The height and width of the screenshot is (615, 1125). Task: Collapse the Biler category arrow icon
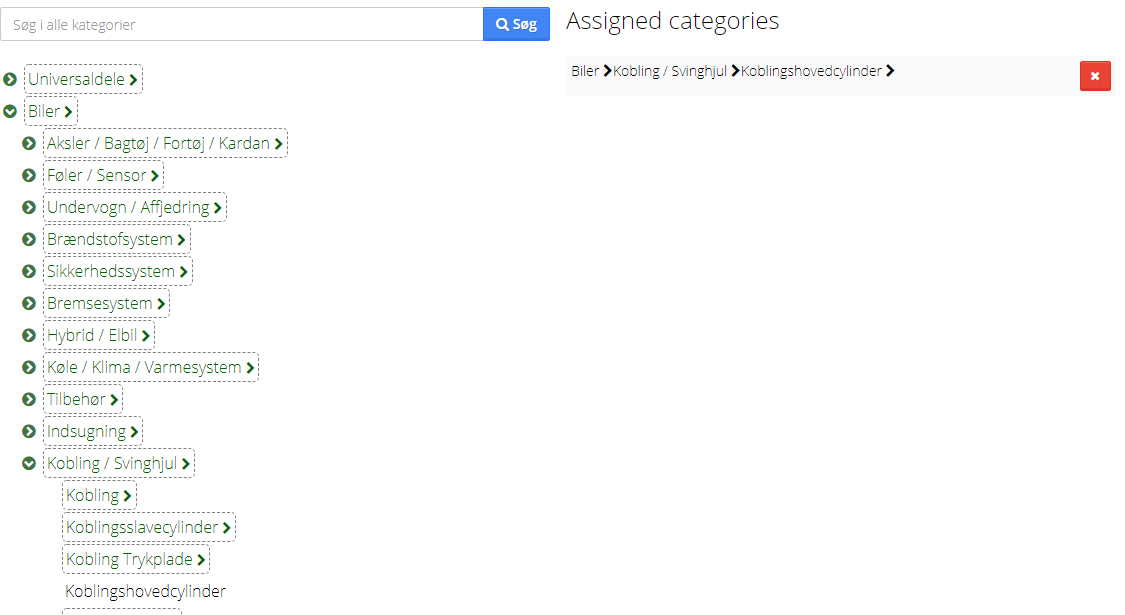point(10,111)
